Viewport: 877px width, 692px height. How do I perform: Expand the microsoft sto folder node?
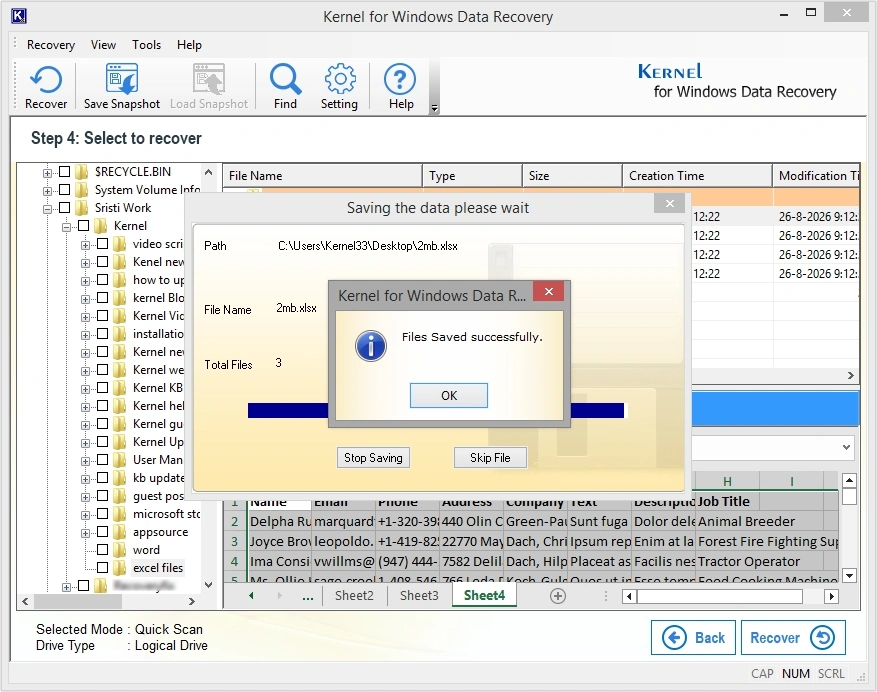coord(85,515)
